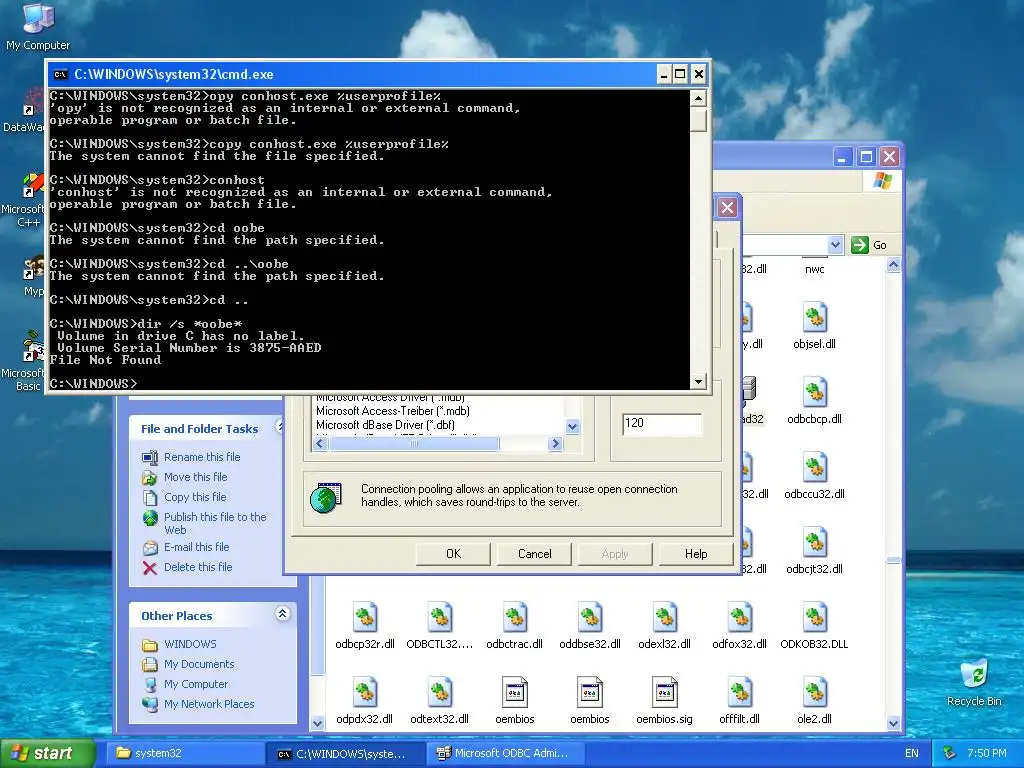
Task: Open the Recycle Bin on desktop
Action: 974,682
